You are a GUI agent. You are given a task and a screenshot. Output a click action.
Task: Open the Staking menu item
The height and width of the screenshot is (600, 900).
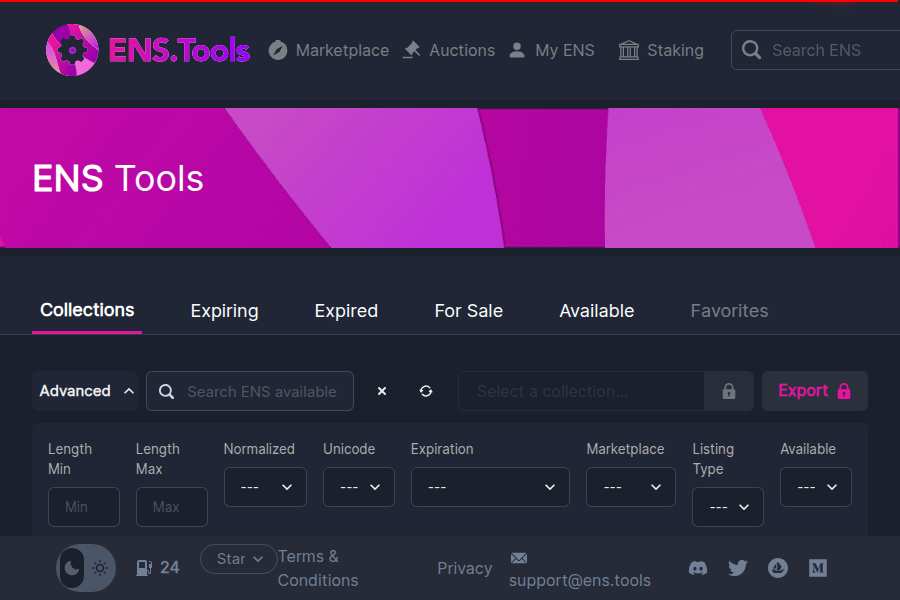661,50
